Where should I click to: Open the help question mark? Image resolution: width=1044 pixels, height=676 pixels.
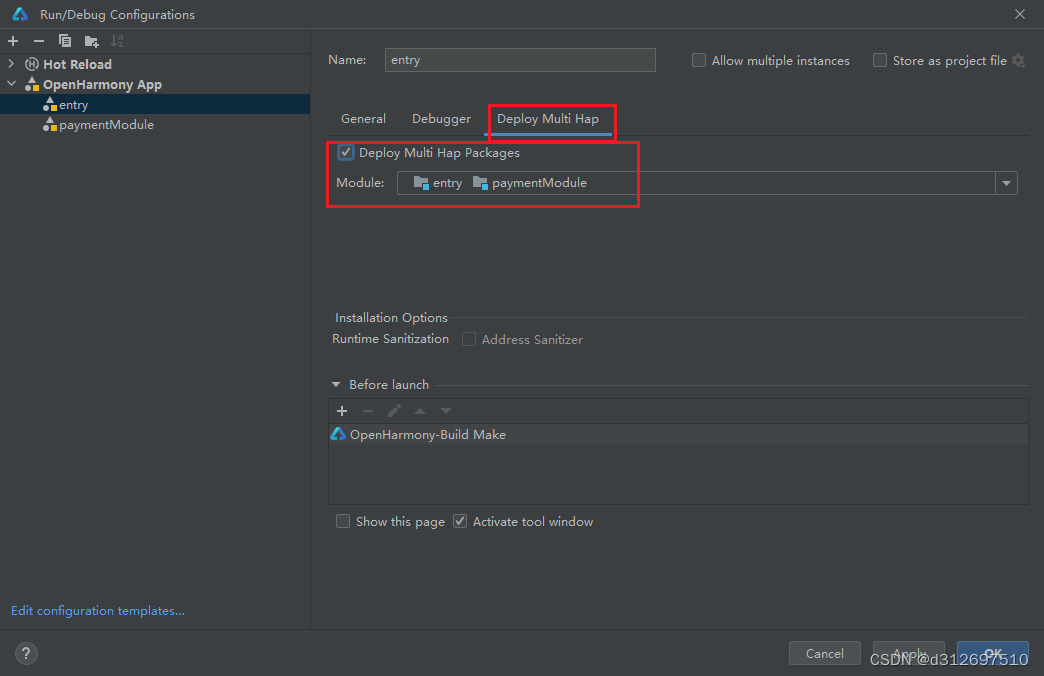(x=26, y=653)
